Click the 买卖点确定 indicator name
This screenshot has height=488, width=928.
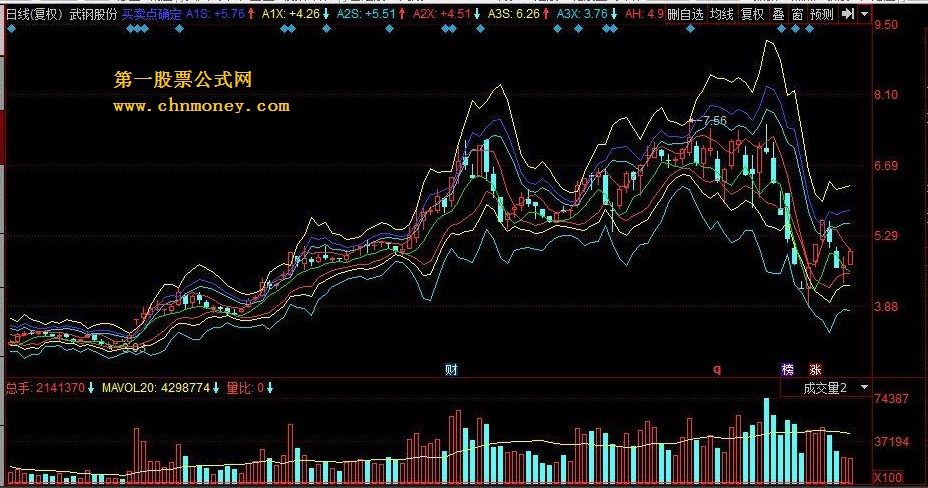(152, 14)
